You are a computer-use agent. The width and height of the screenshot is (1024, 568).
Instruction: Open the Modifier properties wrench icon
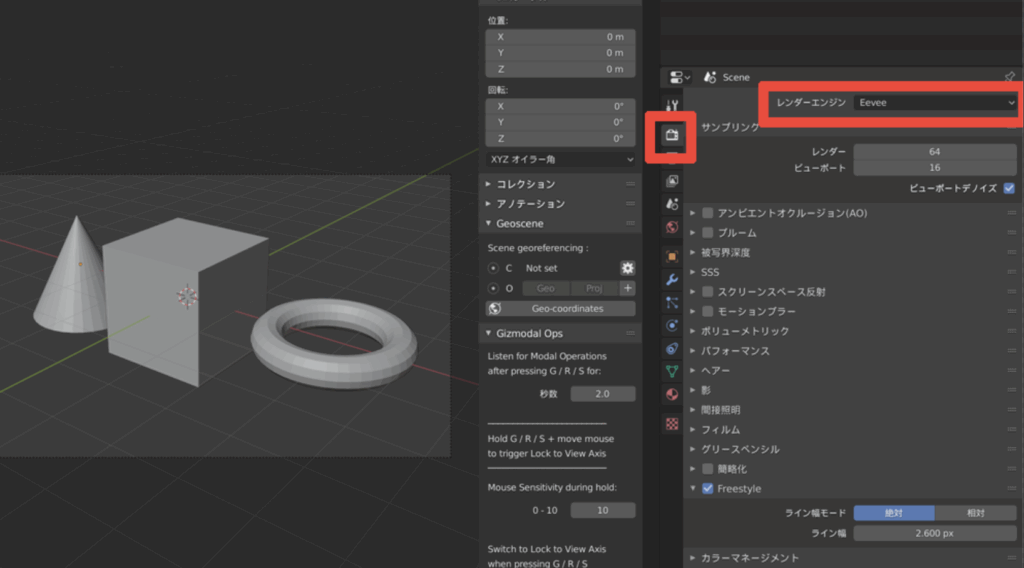point(672,279)
